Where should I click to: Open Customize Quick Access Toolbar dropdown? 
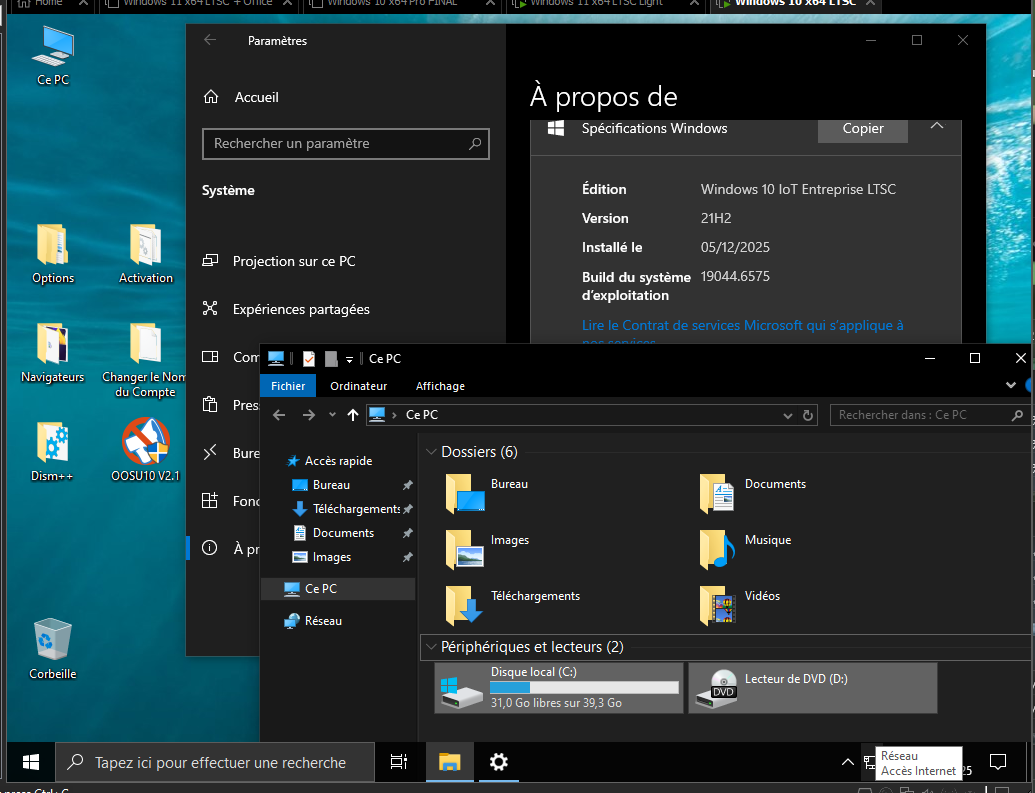click(x=349, y=359)
